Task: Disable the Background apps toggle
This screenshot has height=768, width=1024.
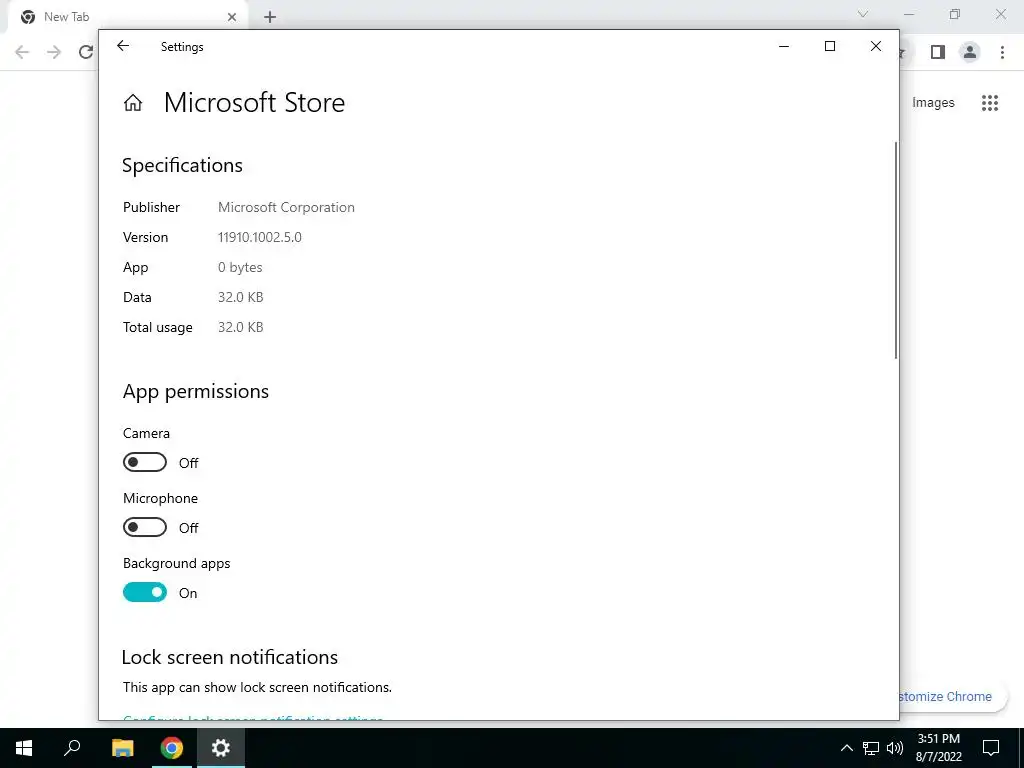Action: tap(145, 592)
